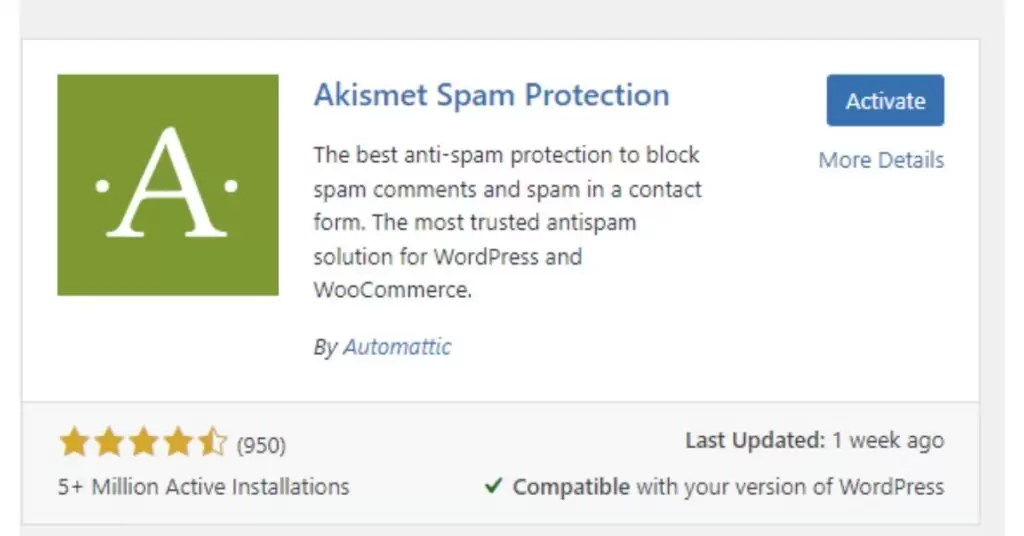The image size is (1024, 536).
Task: Click the 'By' text before Automattic
Action: click(x=325, y=347)
